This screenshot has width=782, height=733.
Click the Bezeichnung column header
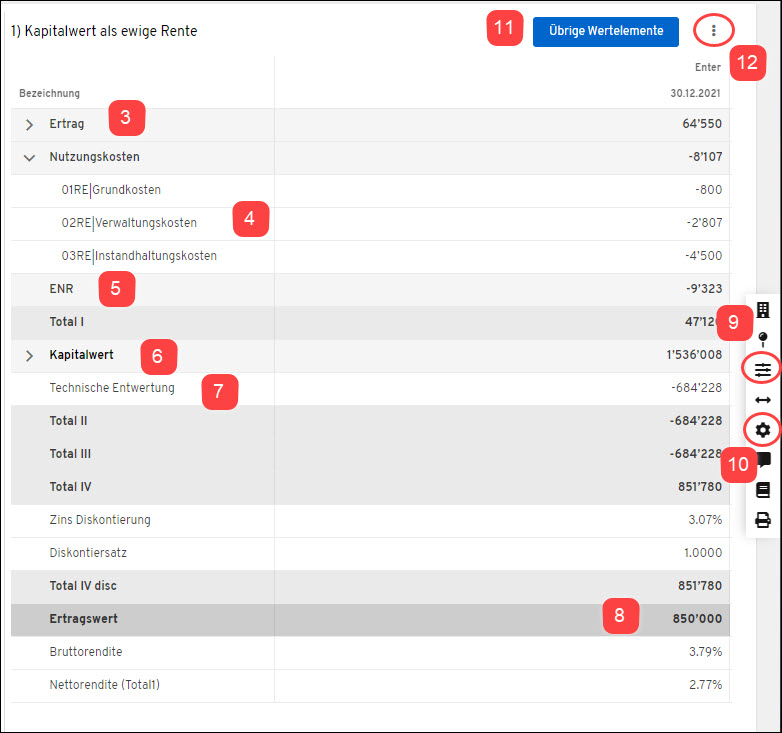pos(49,93)
